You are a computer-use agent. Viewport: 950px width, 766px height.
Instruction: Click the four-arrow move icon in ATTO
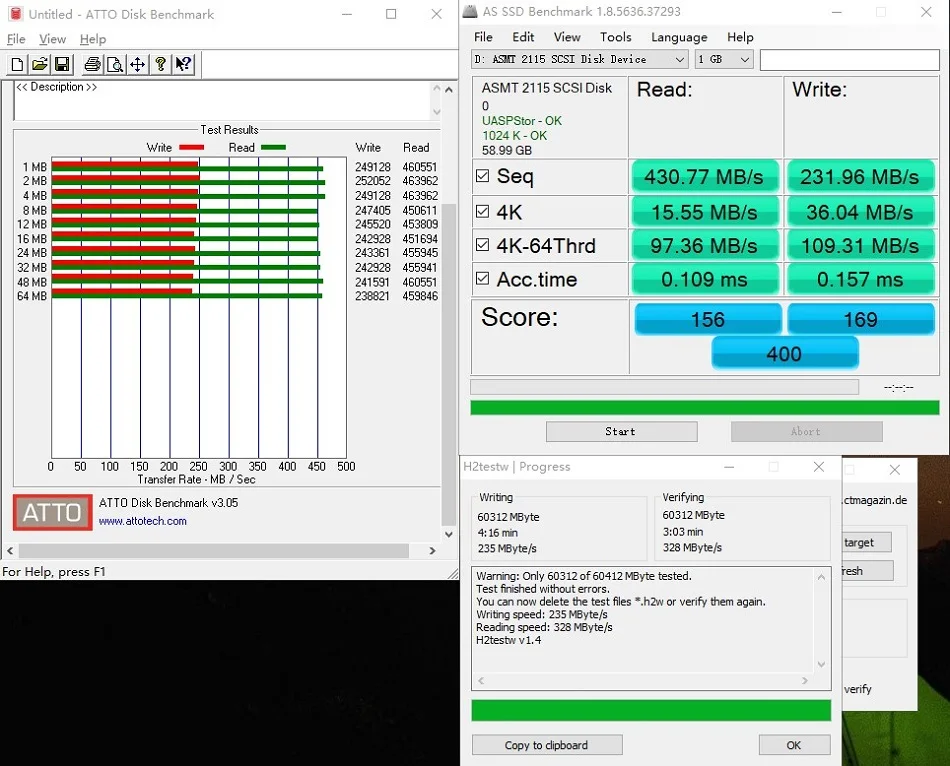click(138, 64)
